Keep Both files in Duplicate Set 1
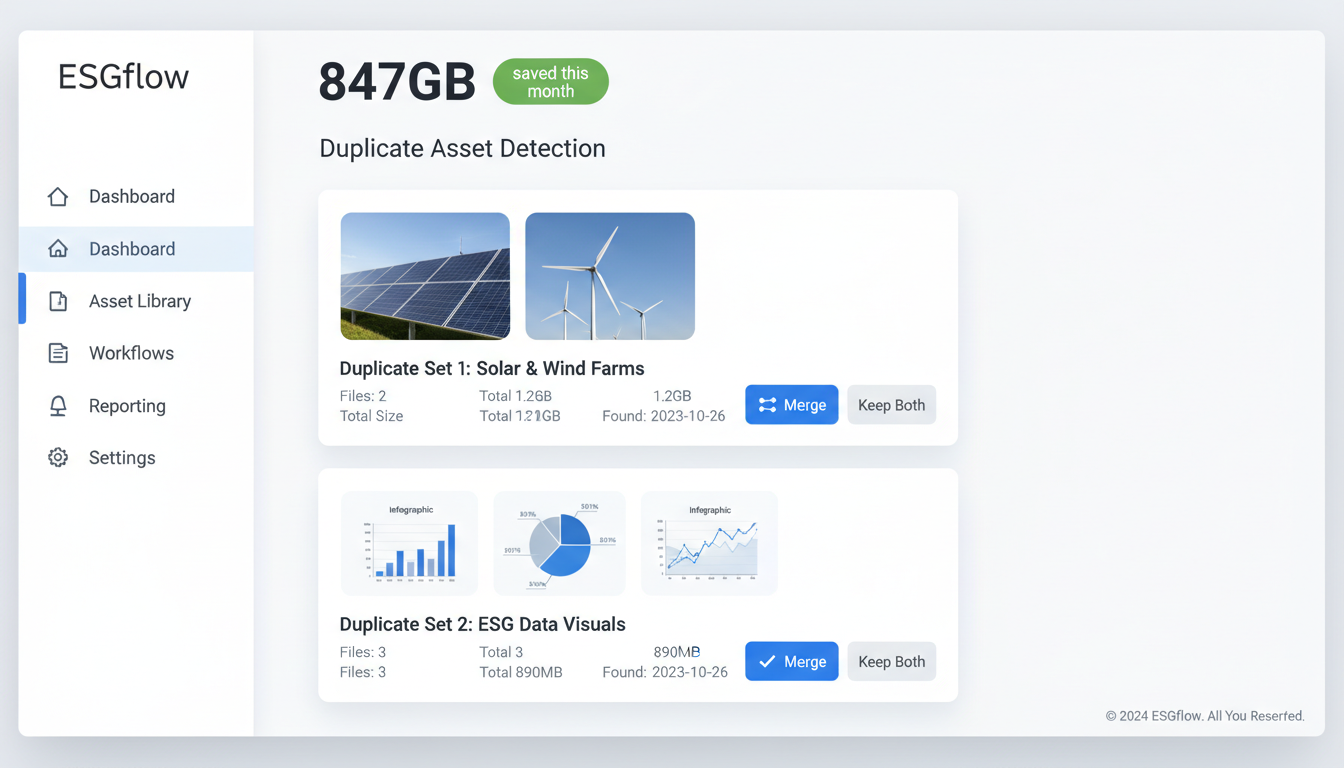Viewport: 1344px width, 768px height. [x=891, y=405]
